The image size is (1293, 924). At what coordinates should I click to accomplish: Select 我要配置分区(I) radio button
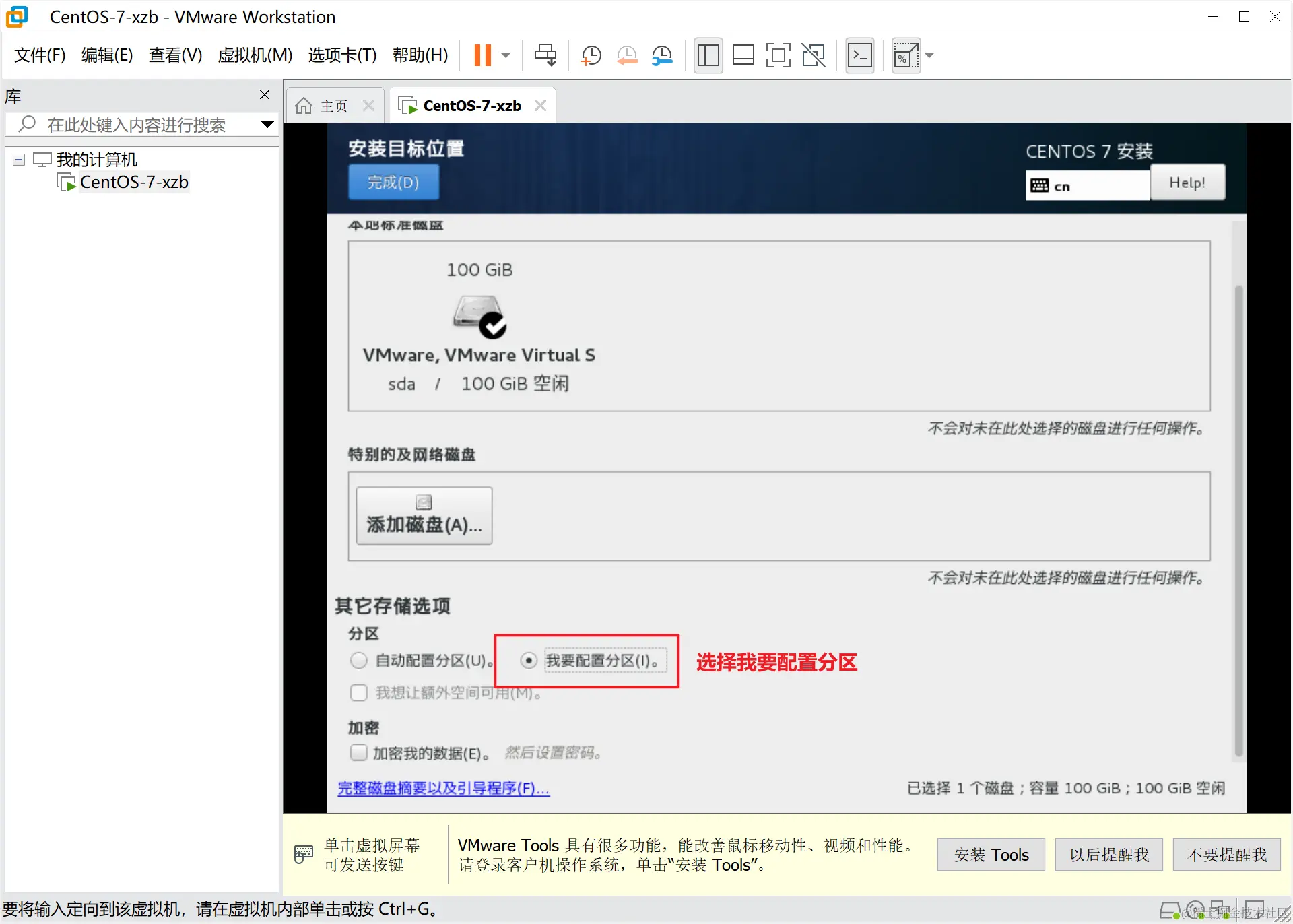pos(529,660)
